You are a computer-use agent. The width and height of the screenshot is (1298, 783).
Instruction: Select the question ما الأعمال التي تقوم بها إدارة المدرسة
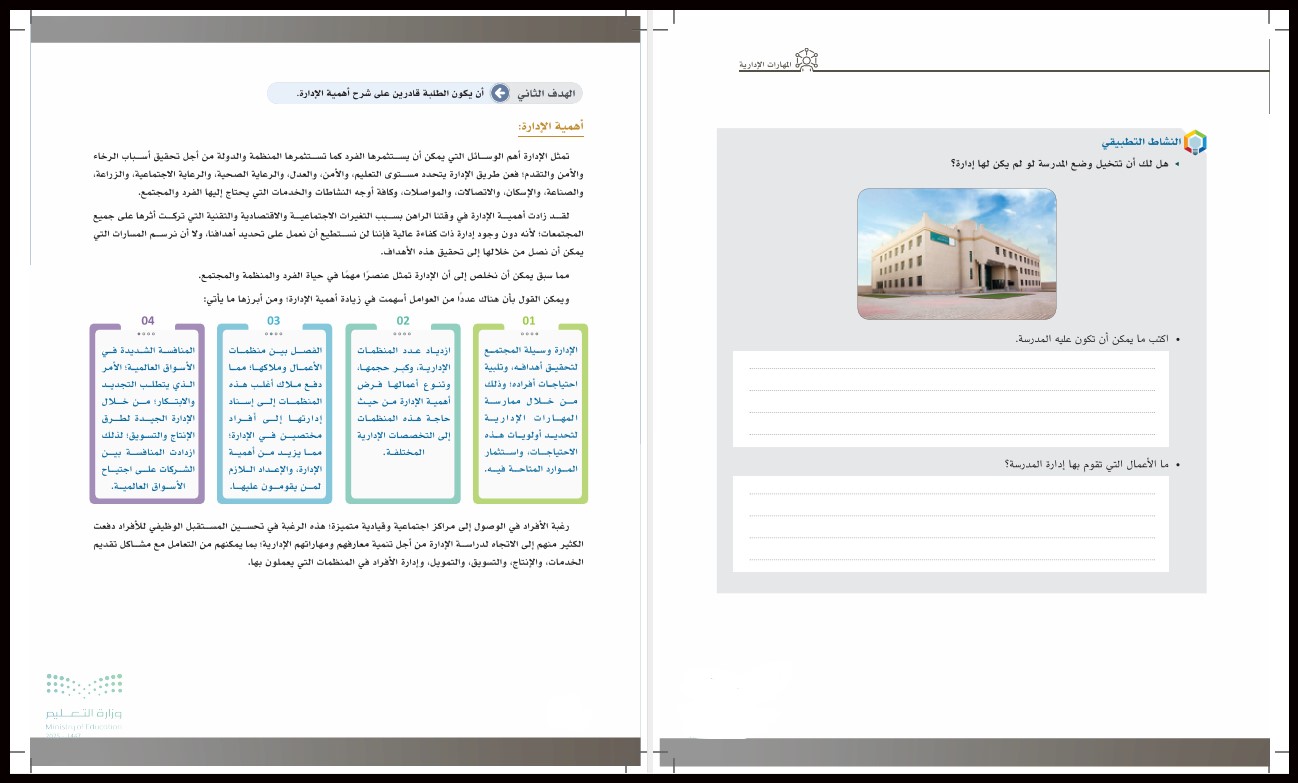pyautogui.click(x=1087, y=465)
